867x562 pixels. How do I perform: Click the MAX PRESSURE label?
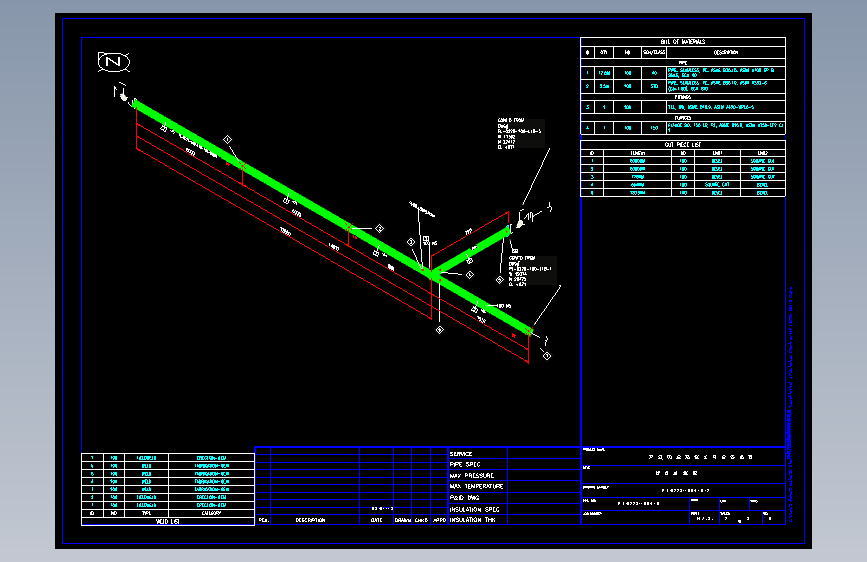tap(472, 476)
